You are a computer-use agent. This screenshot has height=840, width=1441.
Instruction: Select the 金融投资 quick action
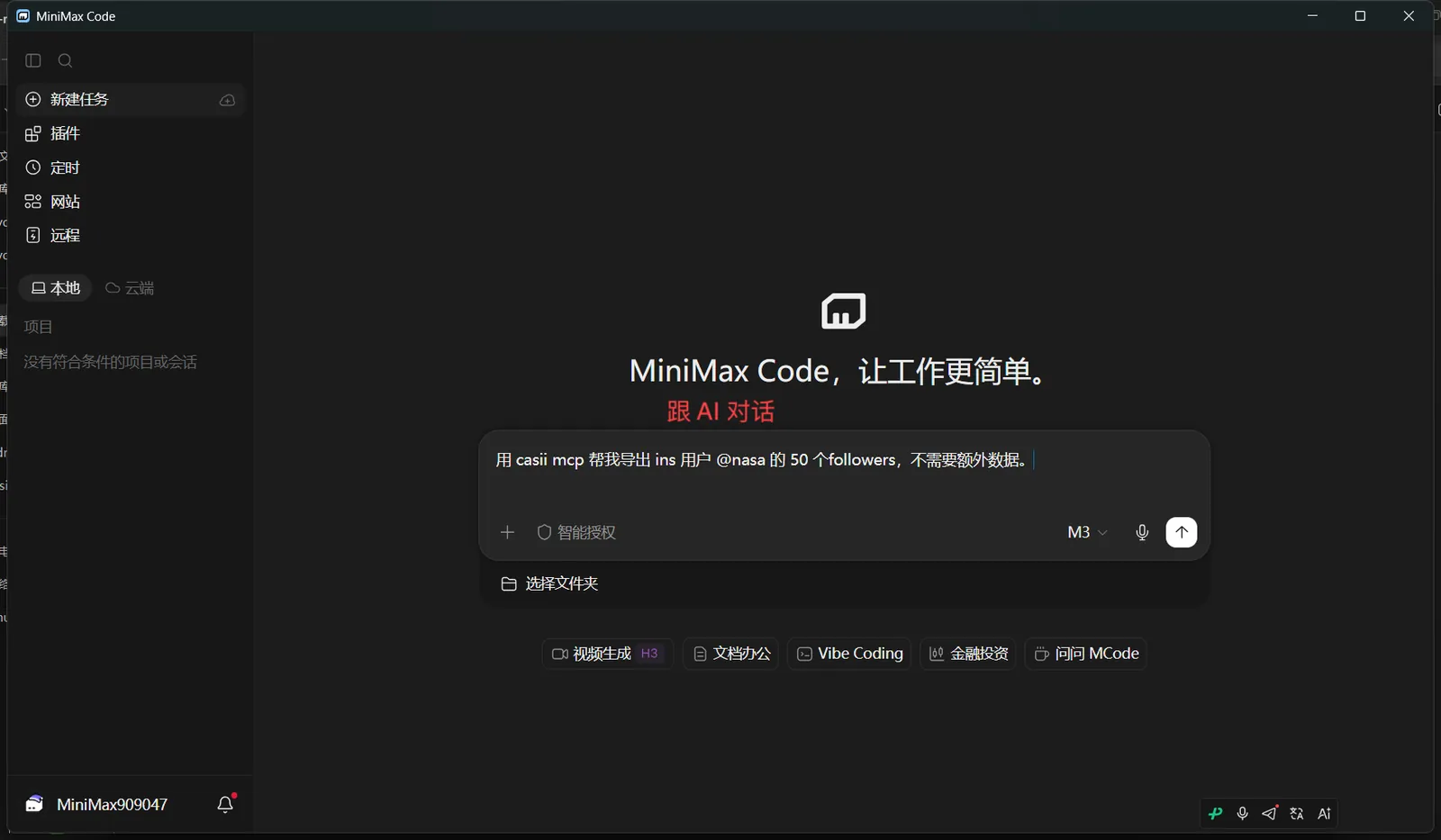(x=968, y=654)
